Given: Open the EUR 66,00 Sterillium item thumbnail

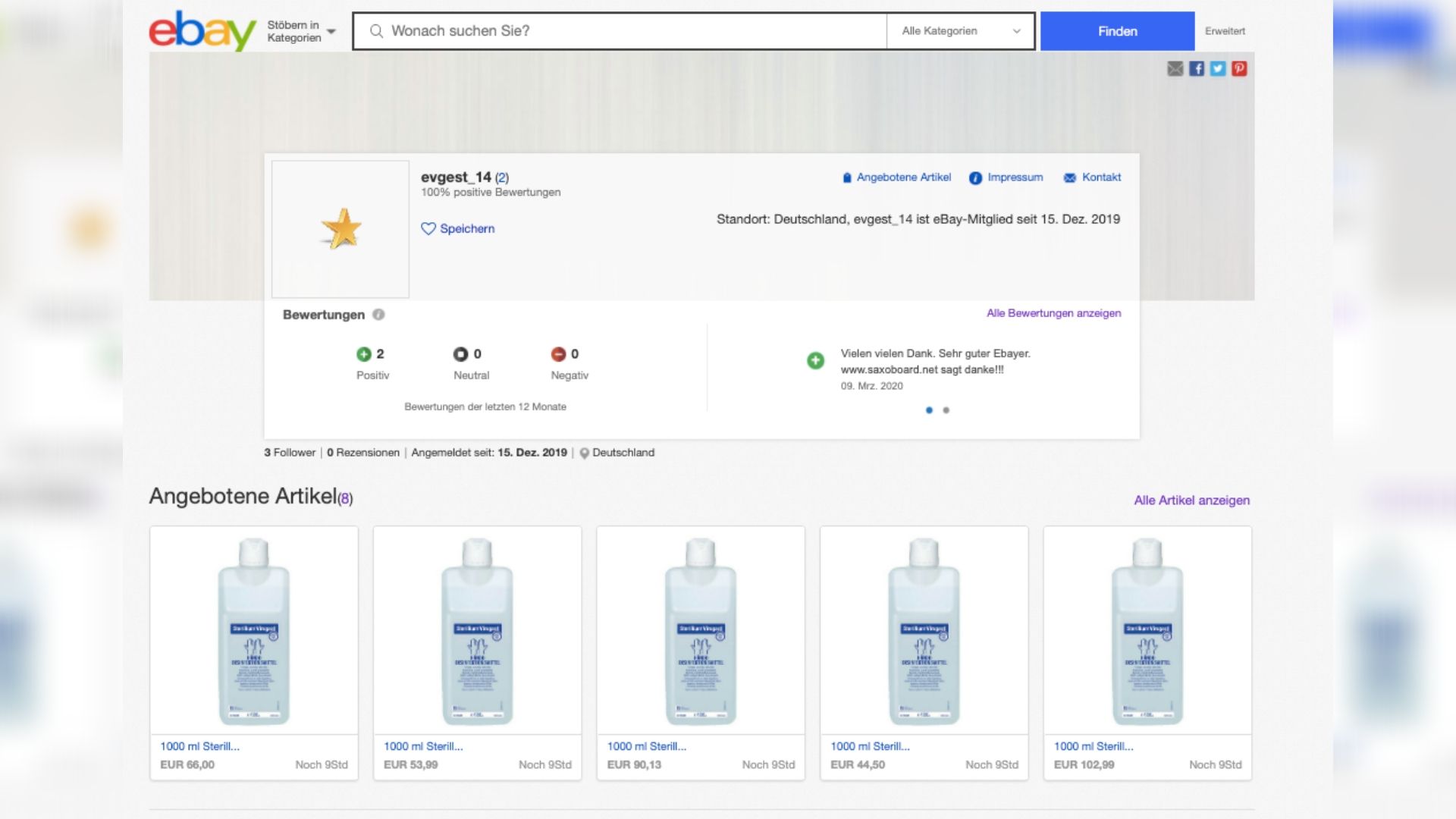Looking at the screenshot, I should coord(254,630).
